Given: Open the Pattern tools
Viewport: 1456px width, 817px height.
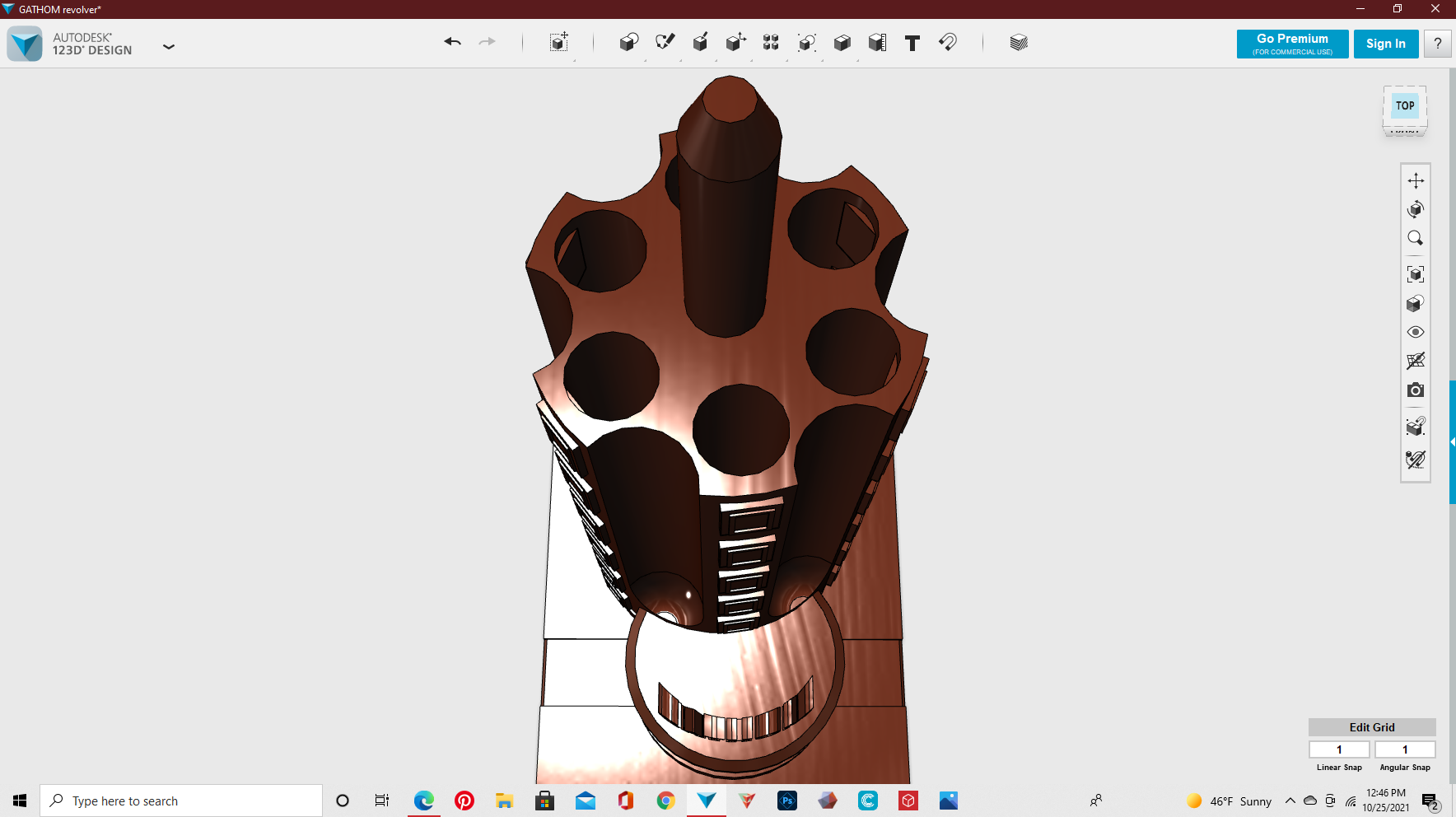Looking at the screenshot, I should click(771, 42).
